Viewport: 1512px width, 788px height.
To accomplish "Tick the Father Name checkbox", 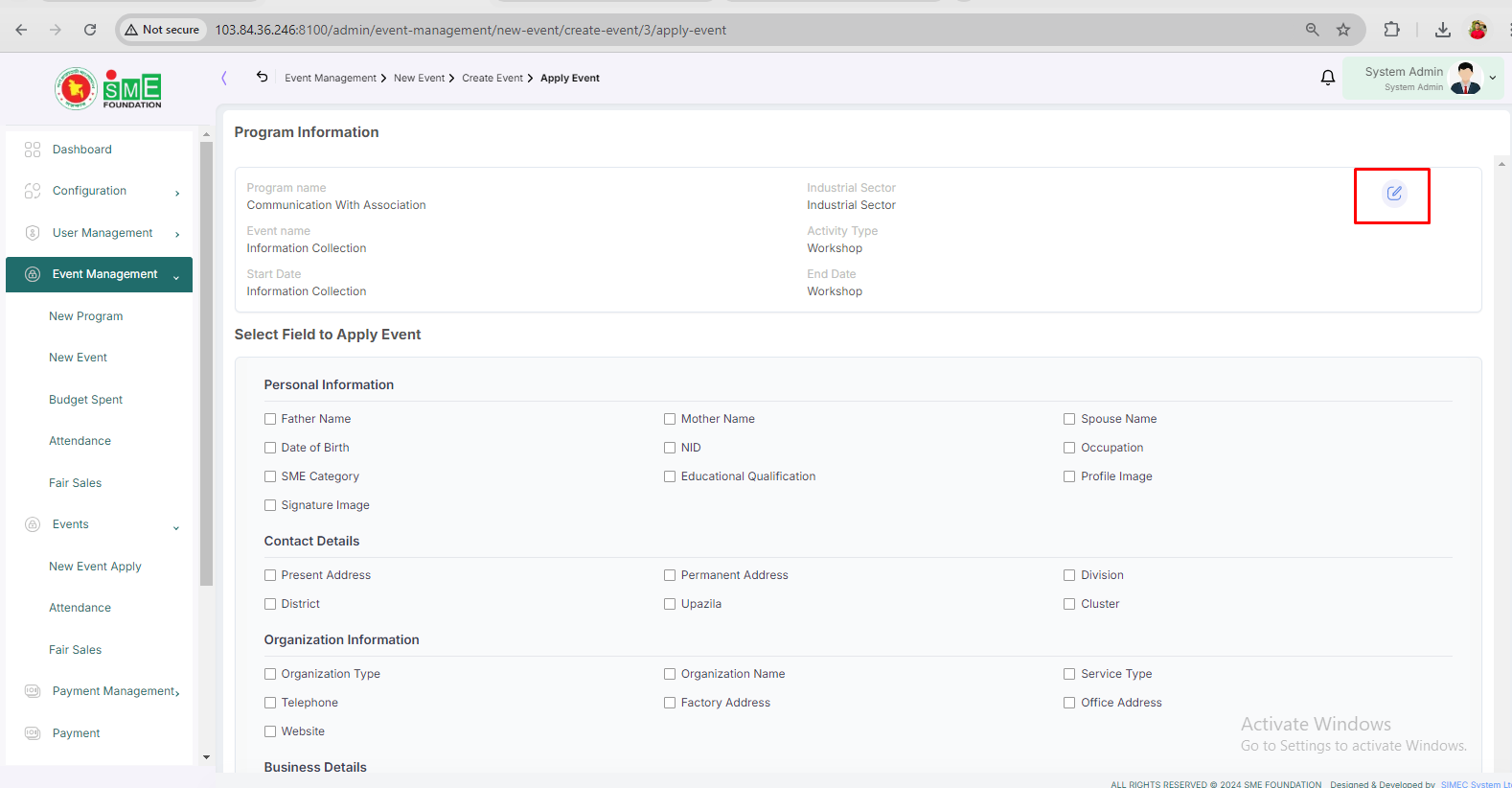I will click(270, 419).
